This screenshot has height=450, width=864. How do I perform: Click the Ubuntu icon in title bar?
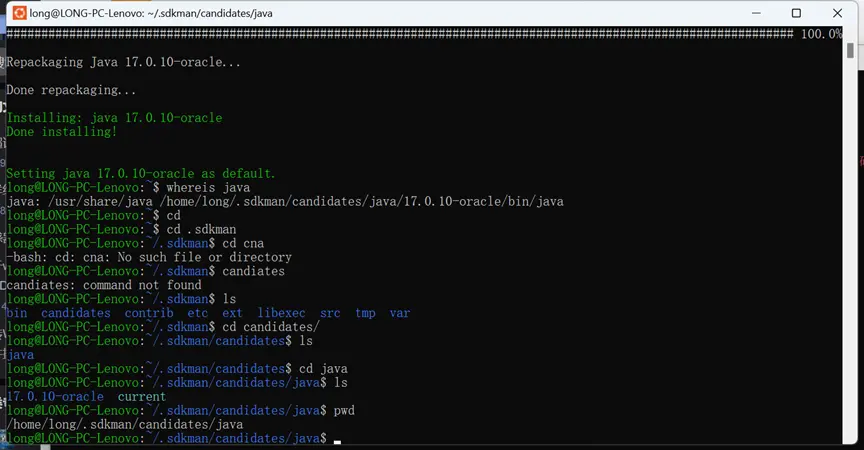tap(19, 13)
